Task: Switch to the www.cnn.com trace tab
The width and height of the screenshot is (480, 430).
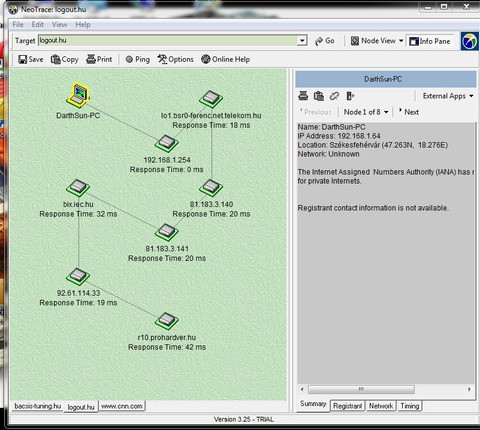Action: 122,406
